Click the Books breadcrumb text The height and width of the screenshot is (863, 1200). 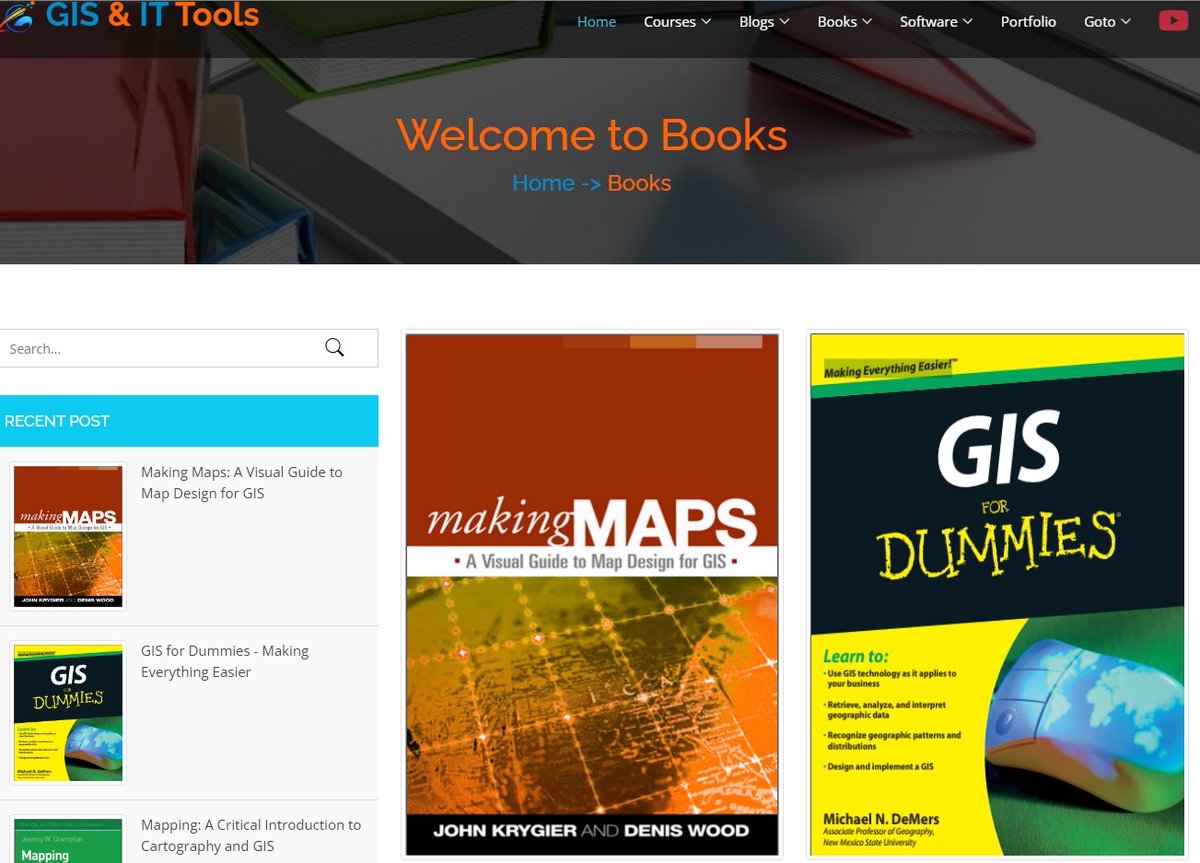[x=639, y=183]
